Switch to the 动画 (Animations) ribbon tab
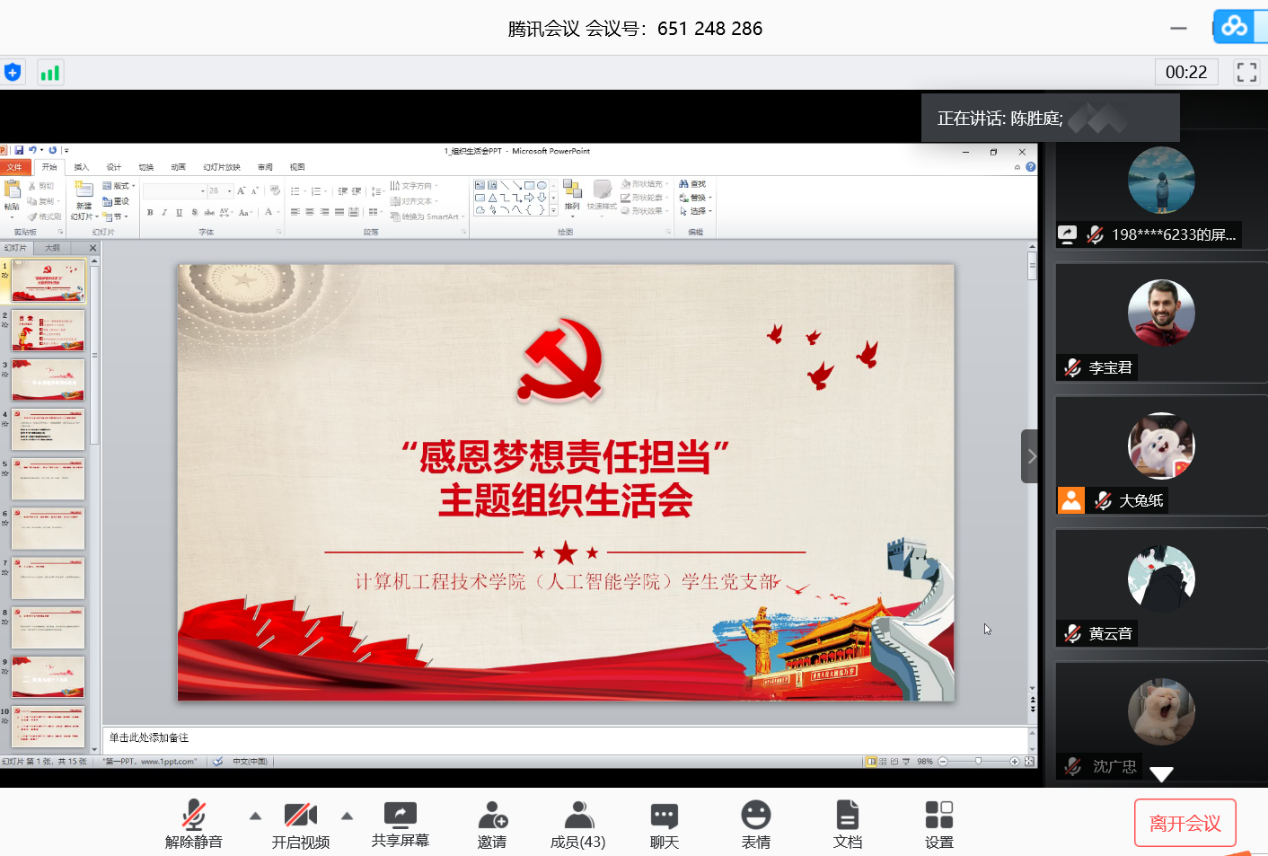 coord(178,167)
